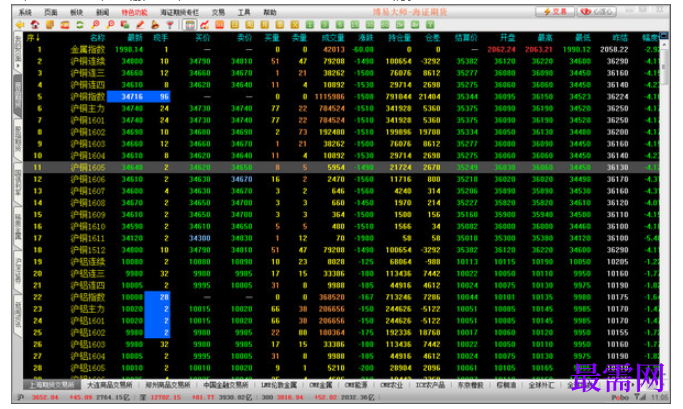Click the yellow back arrow icon
This screenshot has height=409, width=683.
pyautogui.click(x=19, y=25)
